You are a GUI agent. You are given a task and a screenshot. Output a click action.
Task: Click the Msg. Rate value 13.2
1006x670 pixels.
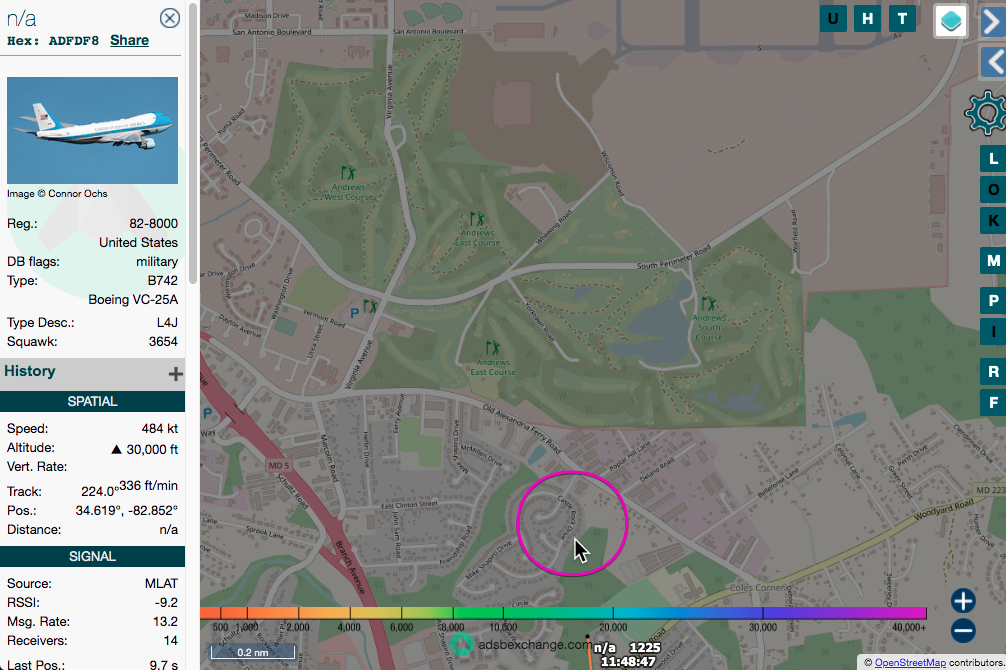pos(165,622)
